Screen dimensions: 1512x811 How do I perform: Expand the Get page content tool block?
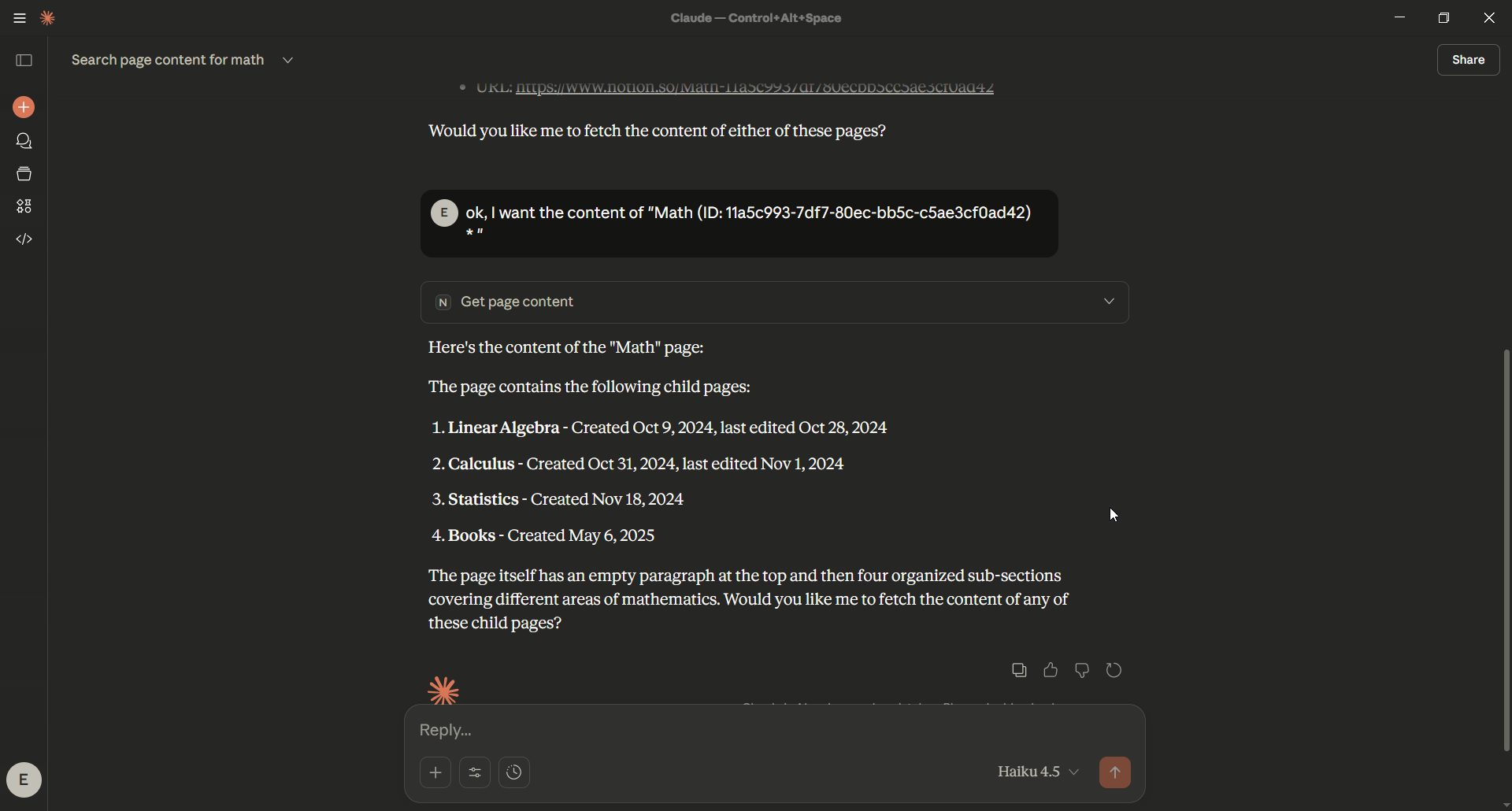[1109, 302]
